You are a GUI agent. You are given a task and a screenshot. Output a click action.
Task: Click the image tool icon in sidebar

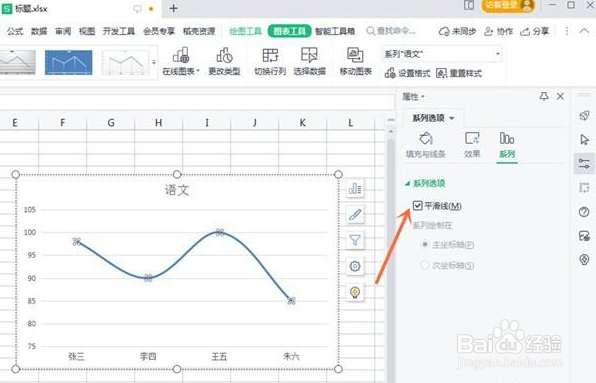pos(584,236)
